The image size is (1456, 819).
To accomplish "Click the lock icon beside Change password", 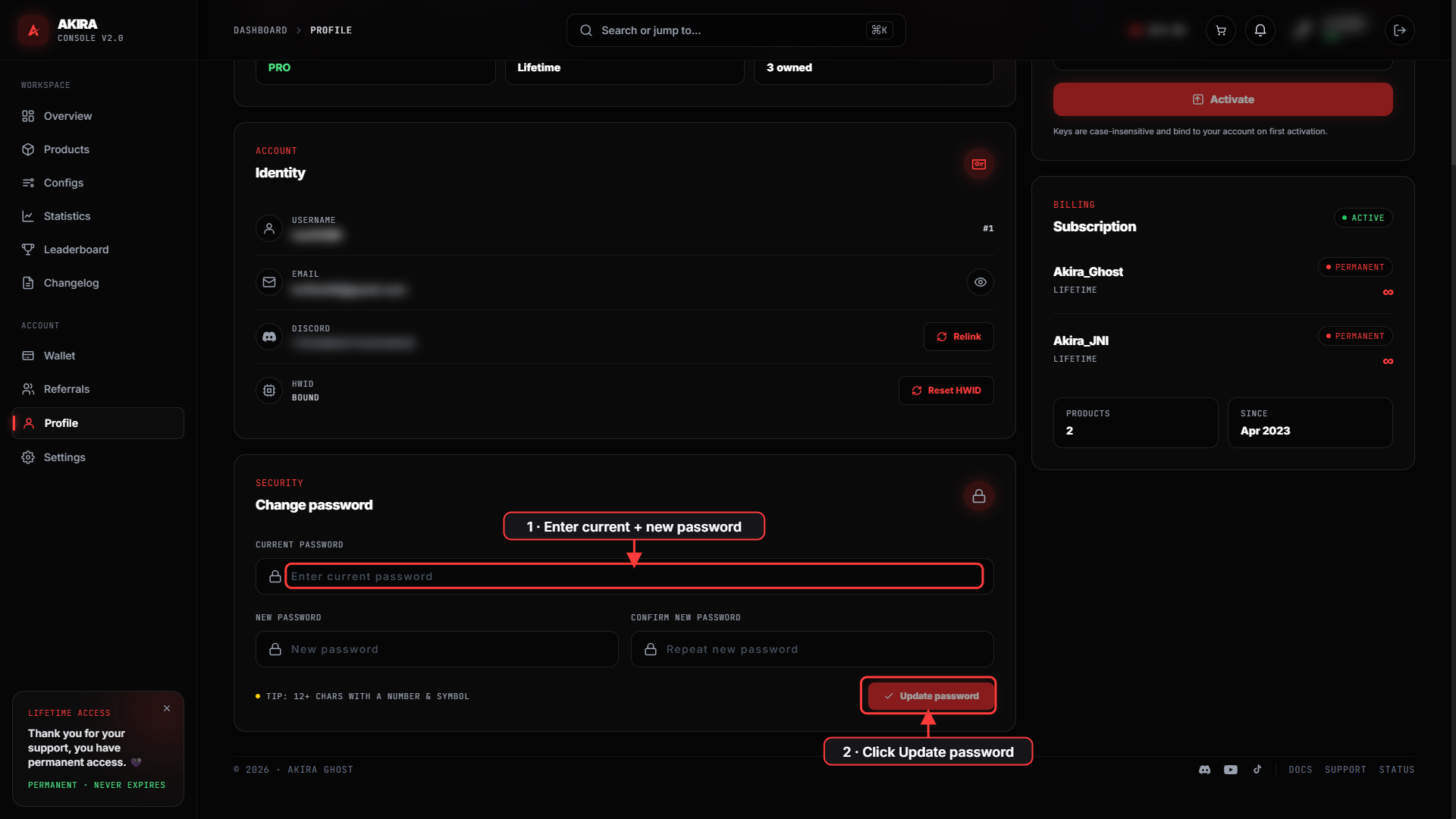I will click(x=979, y=496).
